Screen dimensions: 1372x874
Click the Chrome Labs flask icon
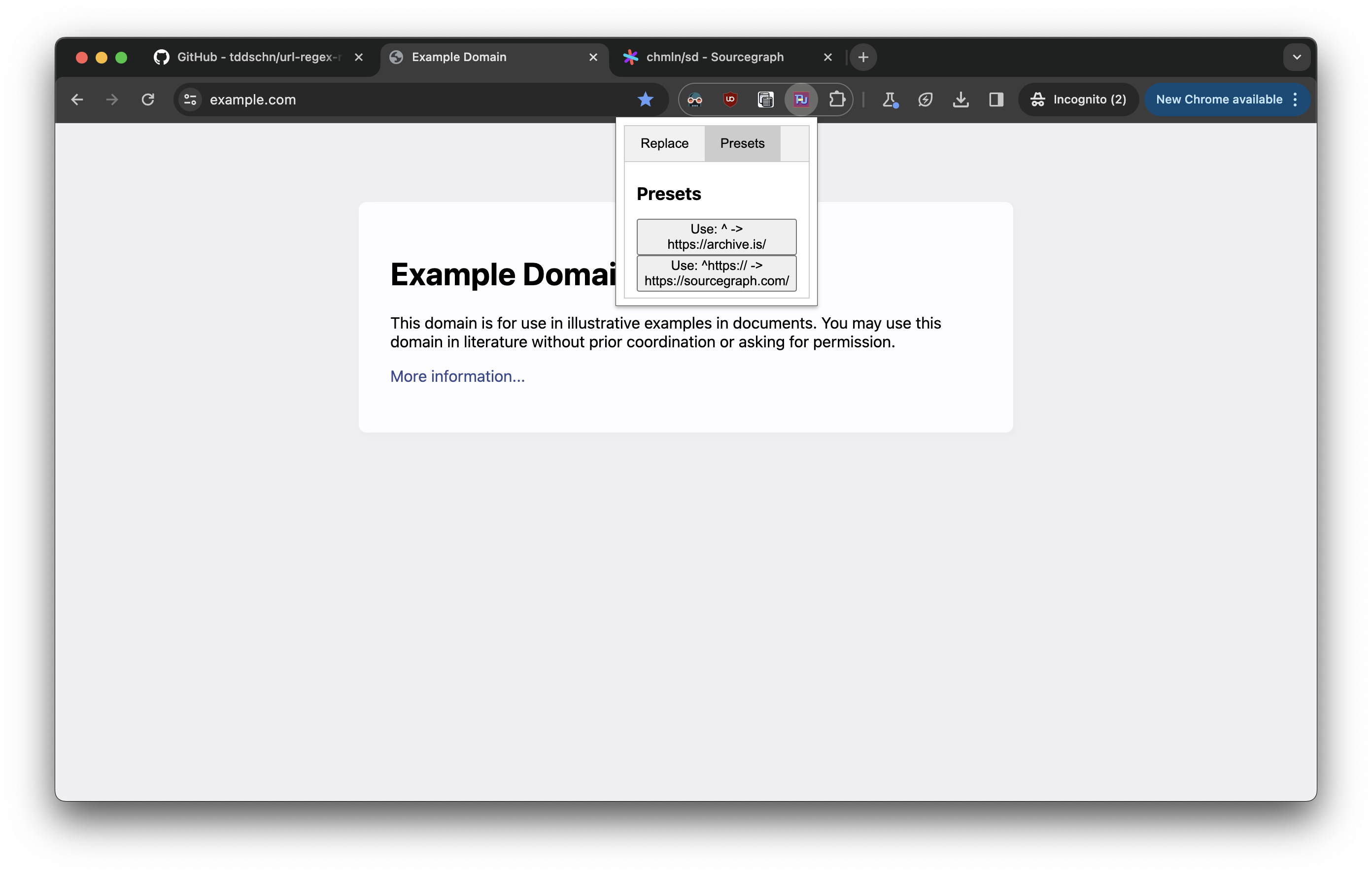889,100
